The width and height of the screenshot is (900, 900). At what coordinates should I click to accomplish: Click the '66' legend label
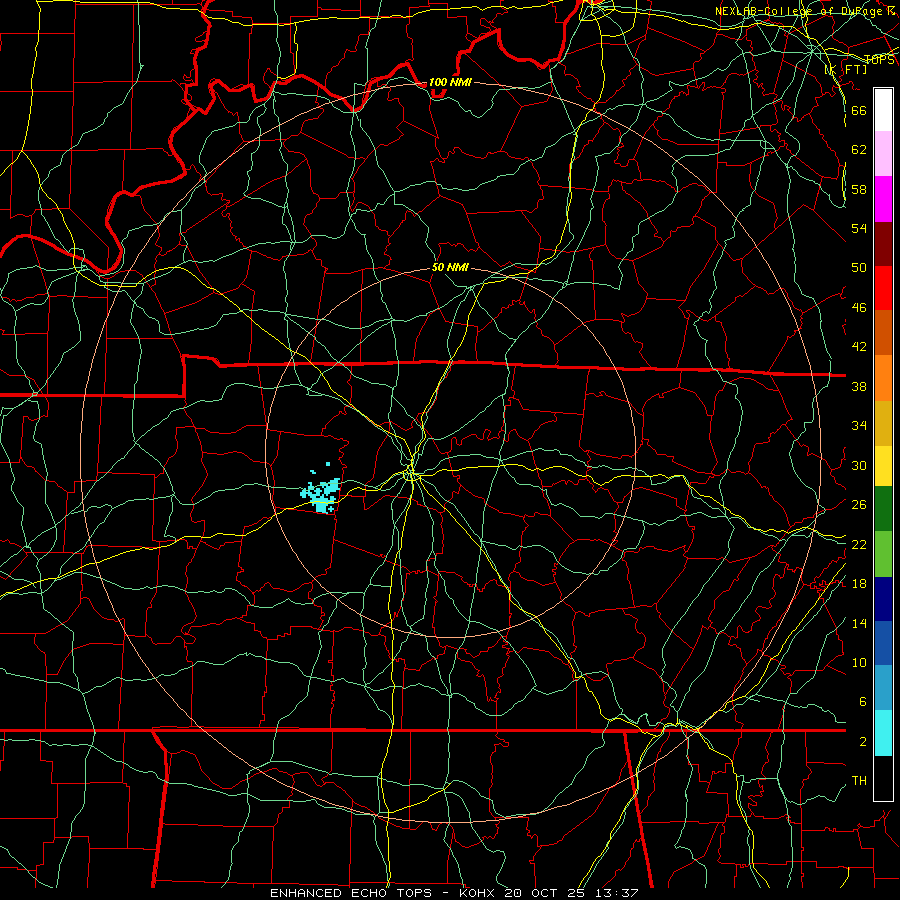pyautogui.click(x=859, y=110)
